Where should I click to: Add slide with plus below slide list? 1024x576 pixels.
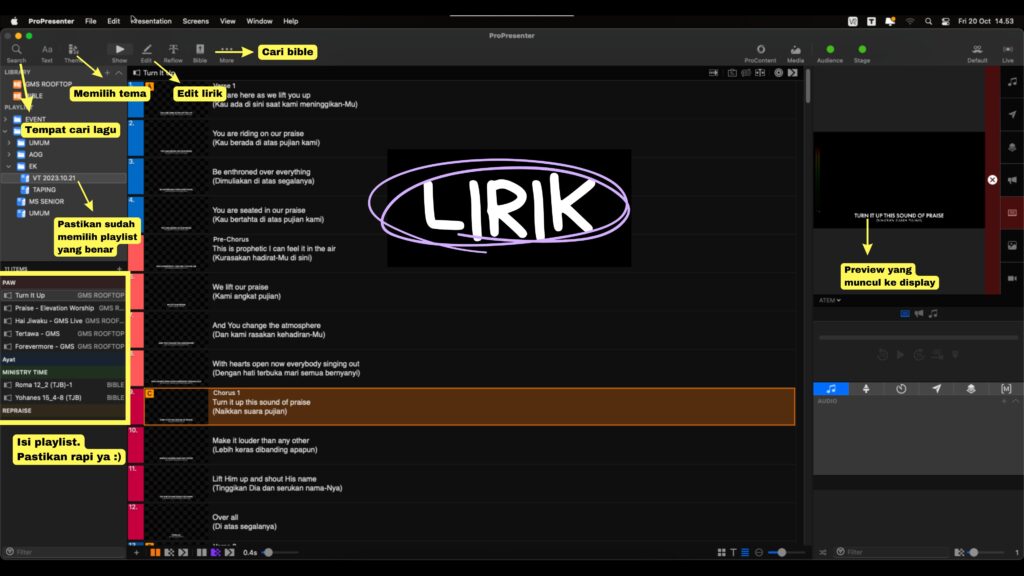coord(136,552)
